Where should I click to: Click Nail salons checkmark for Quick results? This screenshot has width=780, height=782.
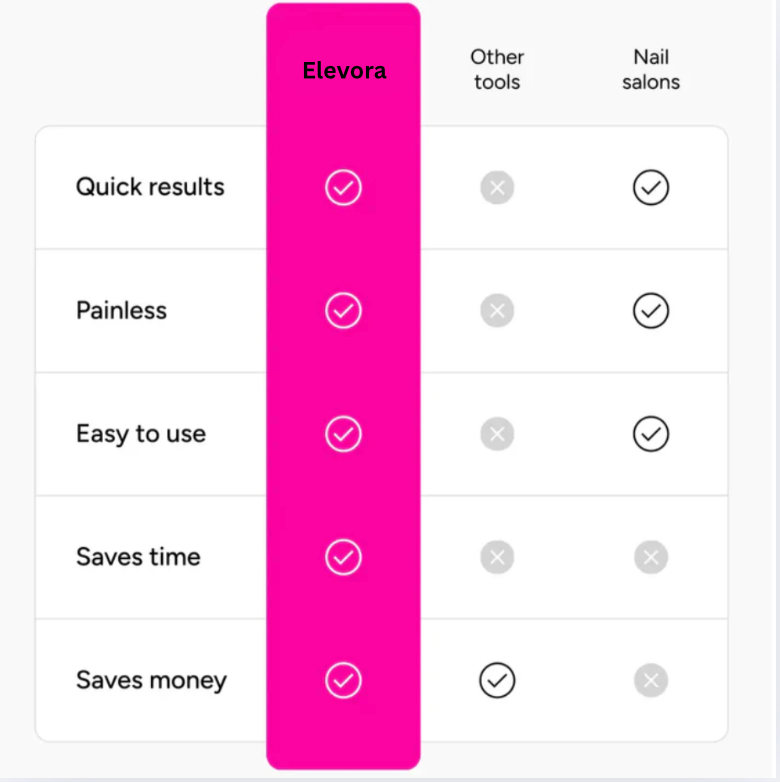[651, 187]
